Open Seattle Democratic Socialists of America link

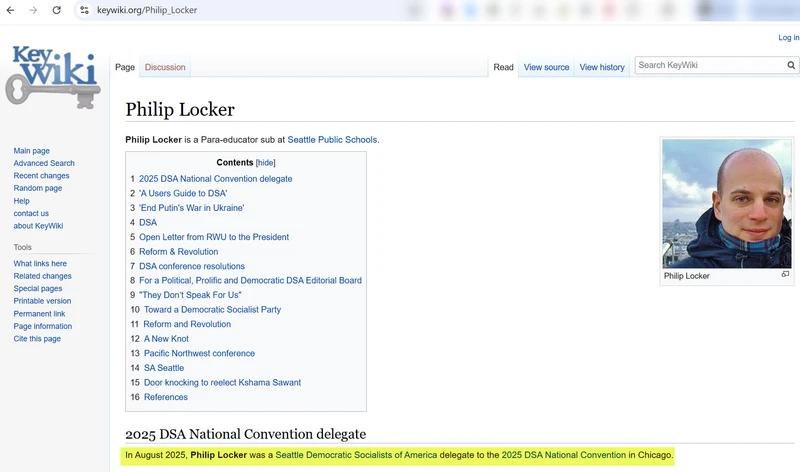(356, 455)
